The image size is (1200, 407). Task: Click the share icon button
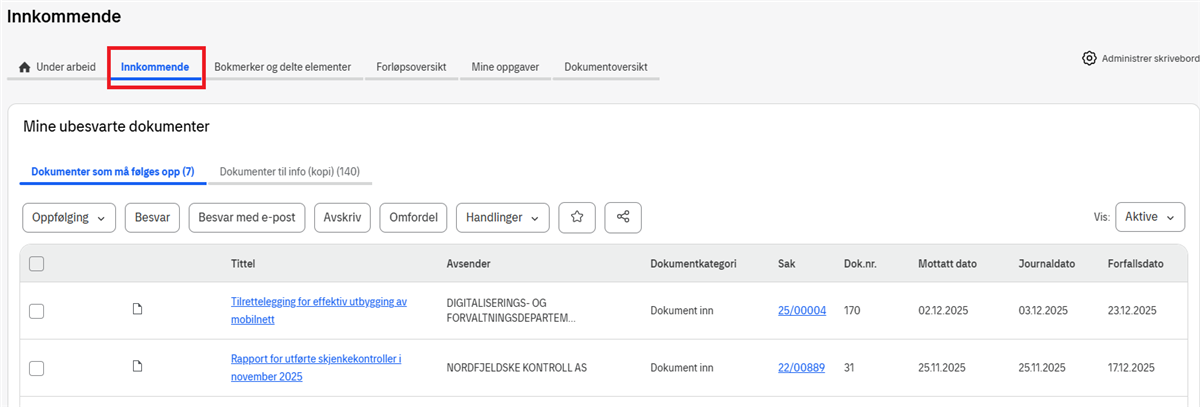tap(623, 217)
